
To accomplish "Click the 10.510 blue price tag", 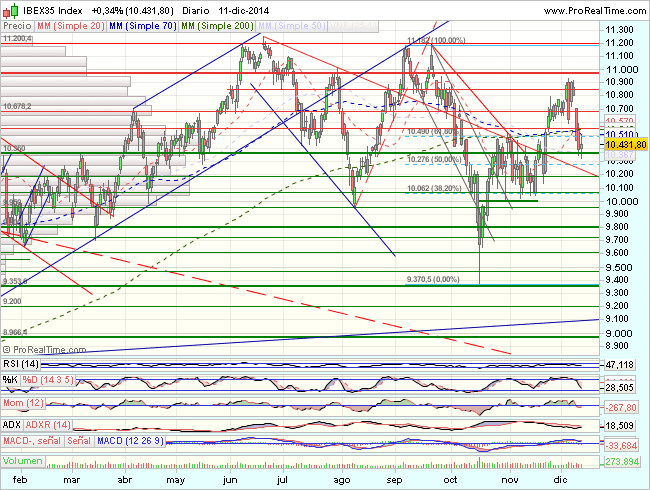I will click(x=620, y=134).
